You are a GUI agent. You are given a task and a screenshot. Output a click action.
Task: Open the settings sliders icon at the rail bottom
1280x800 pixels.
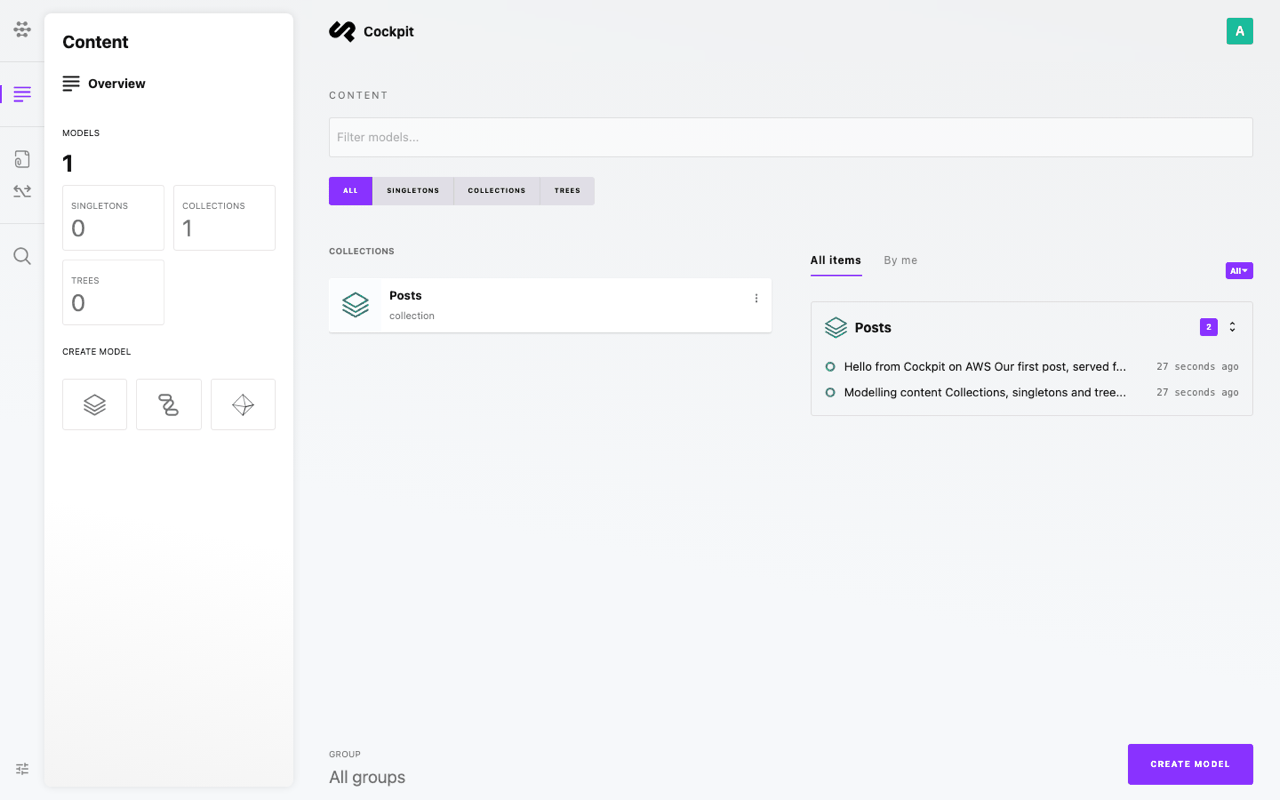[x=22, y=769]
